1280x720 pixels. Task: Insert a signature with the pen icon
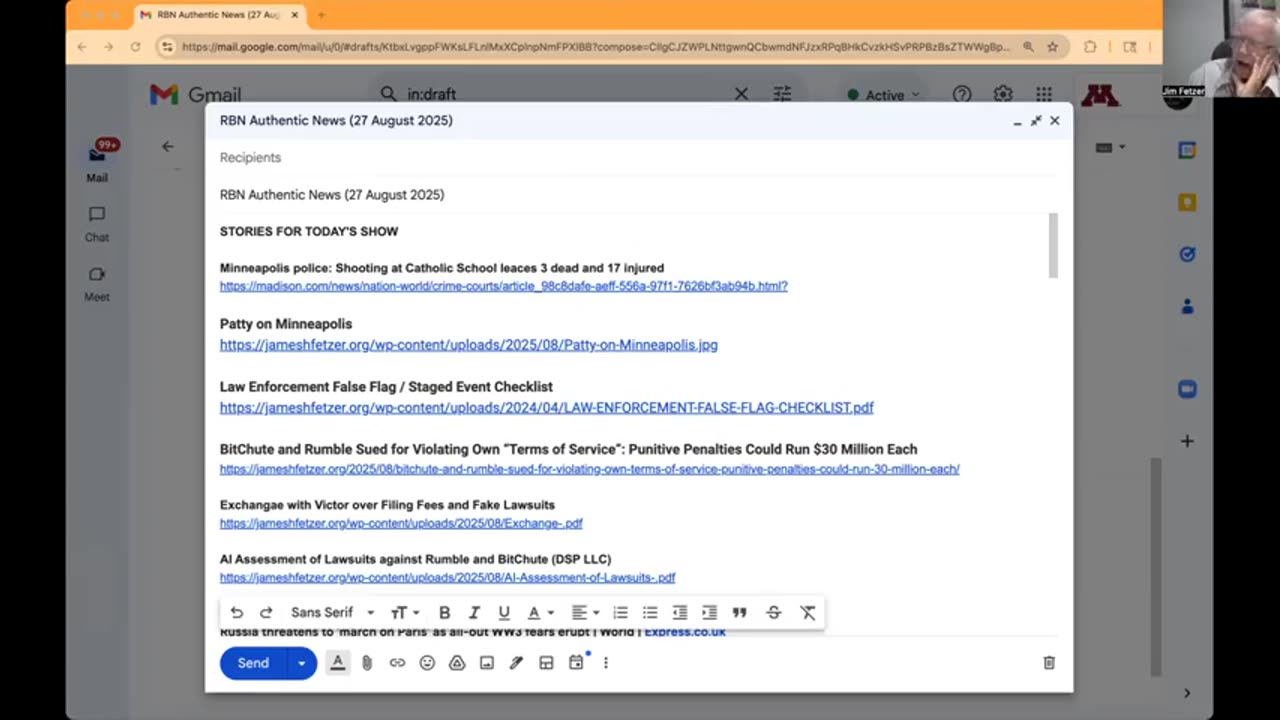[516, 663]
